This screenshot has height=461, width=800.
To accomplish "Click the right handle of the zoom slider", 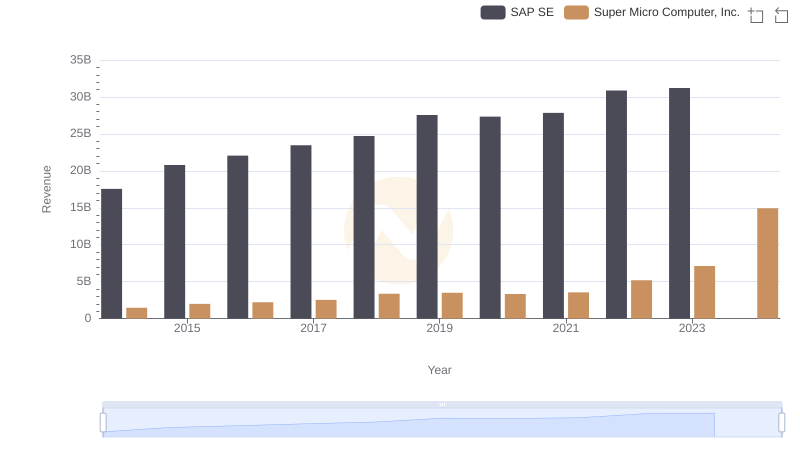I will (x=782, y=423).
